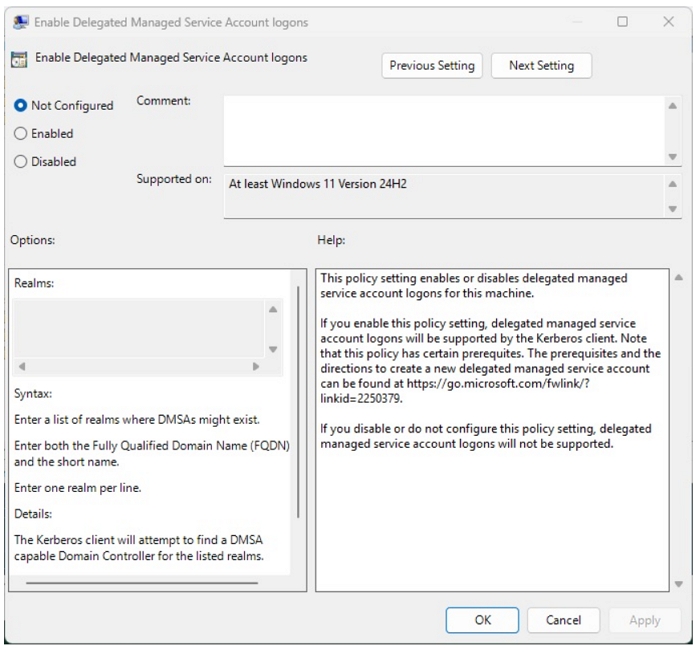Click the Options pane horizontal scrollbar
Viewport: 700px width, 654px height.
coord(142,583)
